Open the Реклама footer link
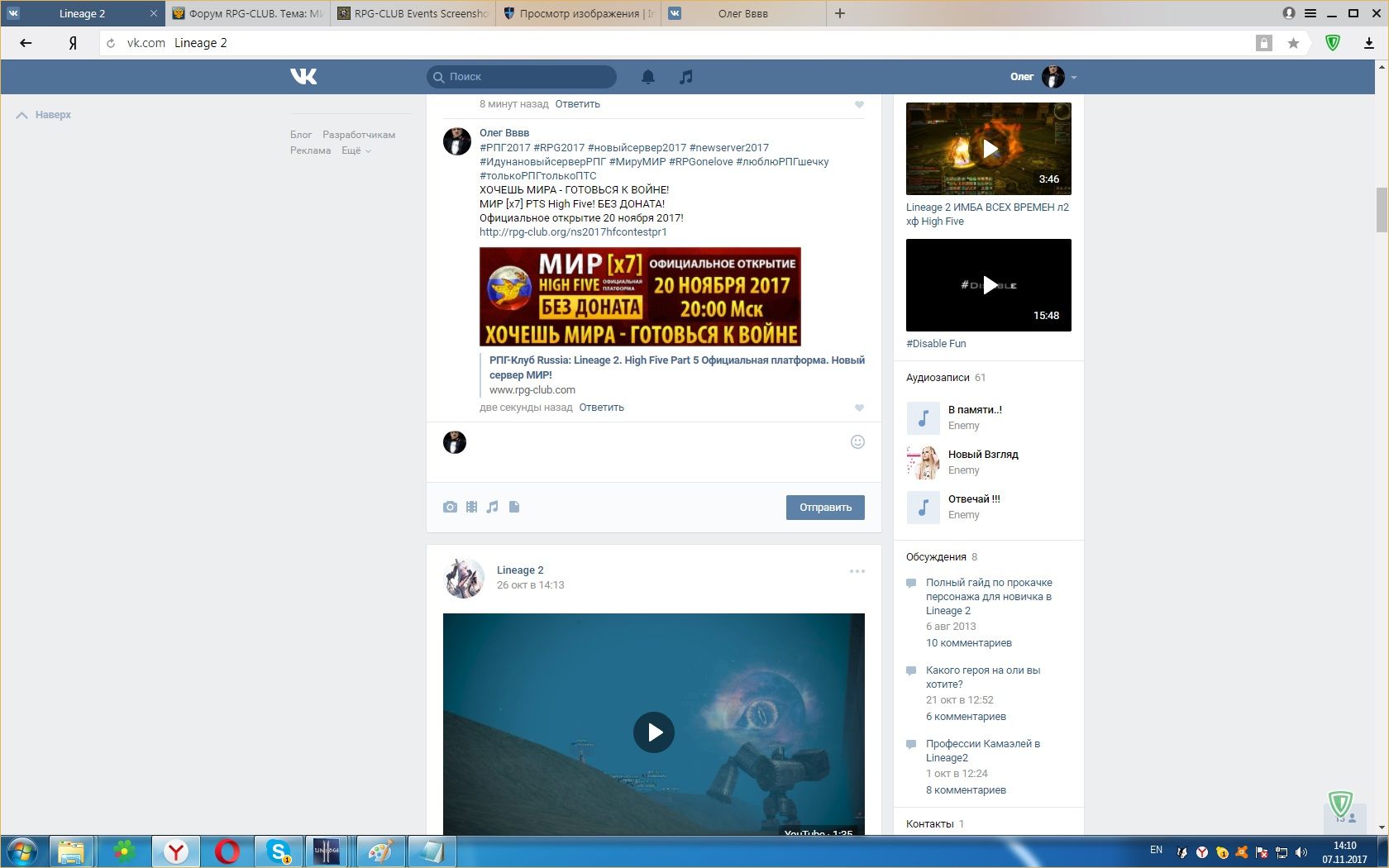Image resolution: width=1389 pixels, height=868 pixels. (x=310, y=150)
